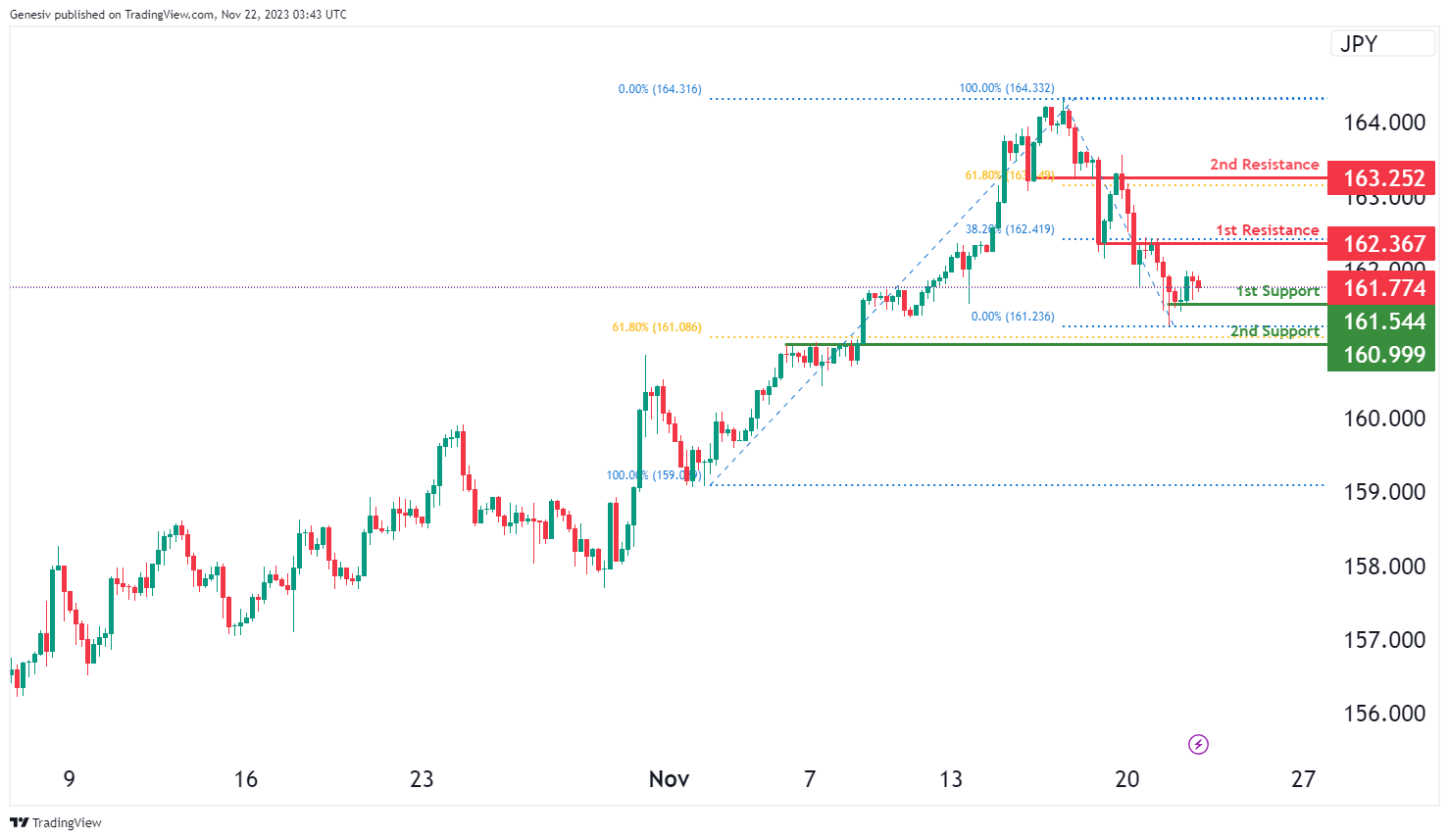Click the "1st Support" line label
The width and height of the screenshot is (1449, 840).
(1277, 291)
